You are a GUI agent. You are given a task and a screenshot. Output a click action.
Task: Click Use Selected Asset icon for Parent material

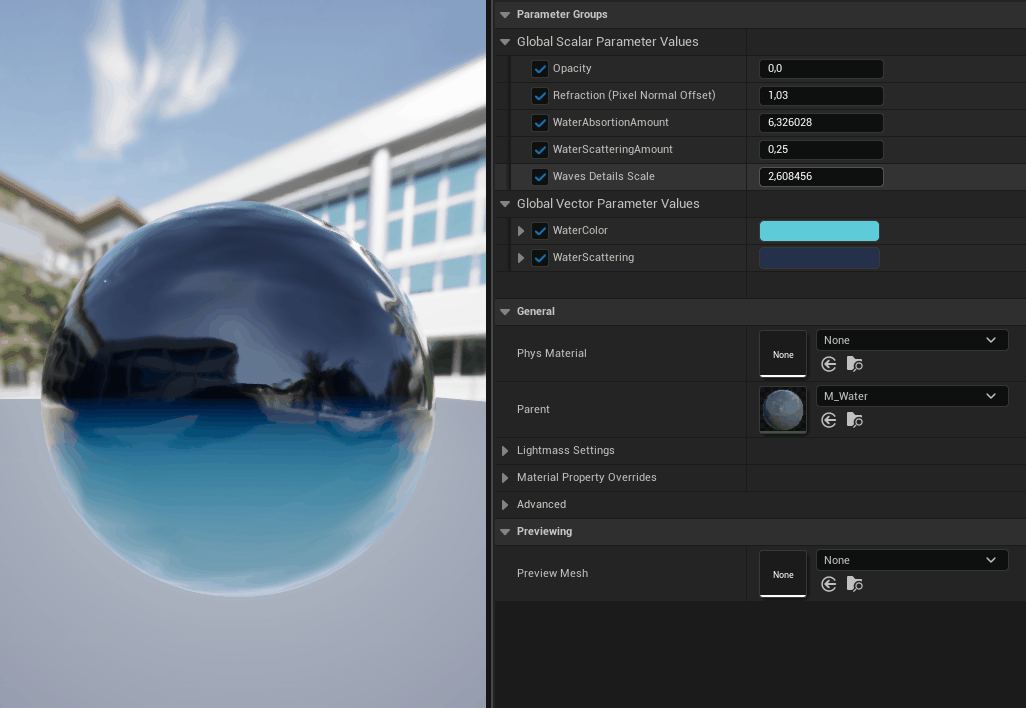(828, 420)
